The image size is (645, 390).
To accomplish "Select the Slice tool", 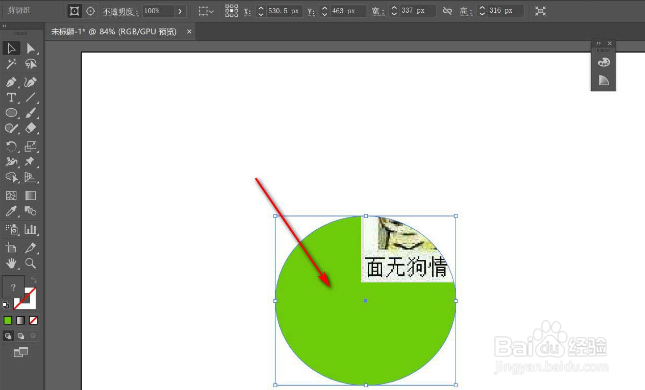I will (x=30, y=247).
